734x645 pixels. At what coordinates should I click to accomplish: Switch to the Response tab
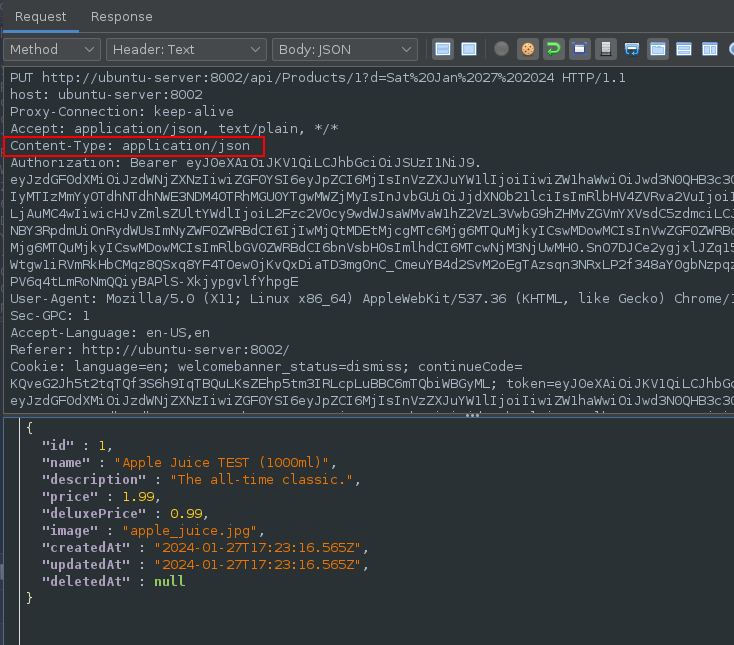click(121, 16)
